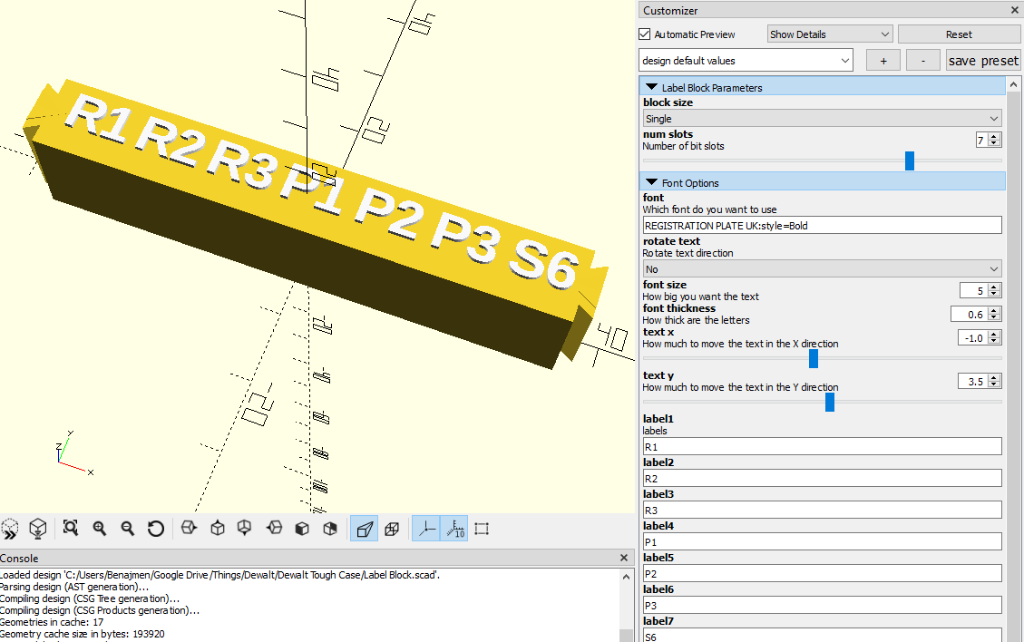
Task: Click the text x slider handle
Action: [x=813, y=359]
